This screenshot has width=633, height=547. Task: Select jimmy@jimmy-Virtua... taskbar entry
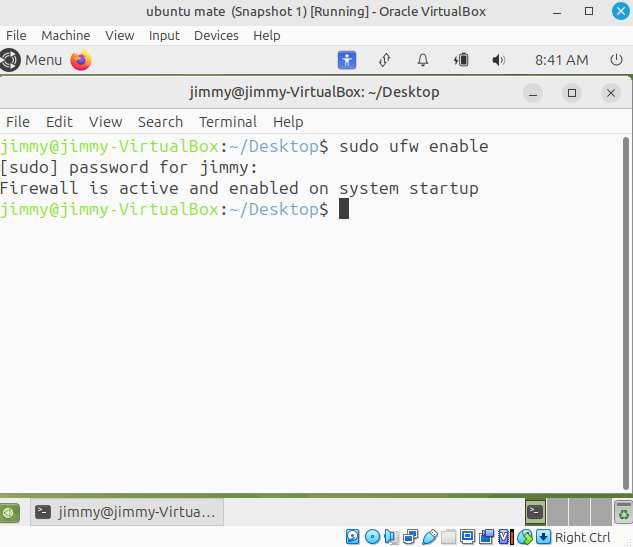point(127,512)
